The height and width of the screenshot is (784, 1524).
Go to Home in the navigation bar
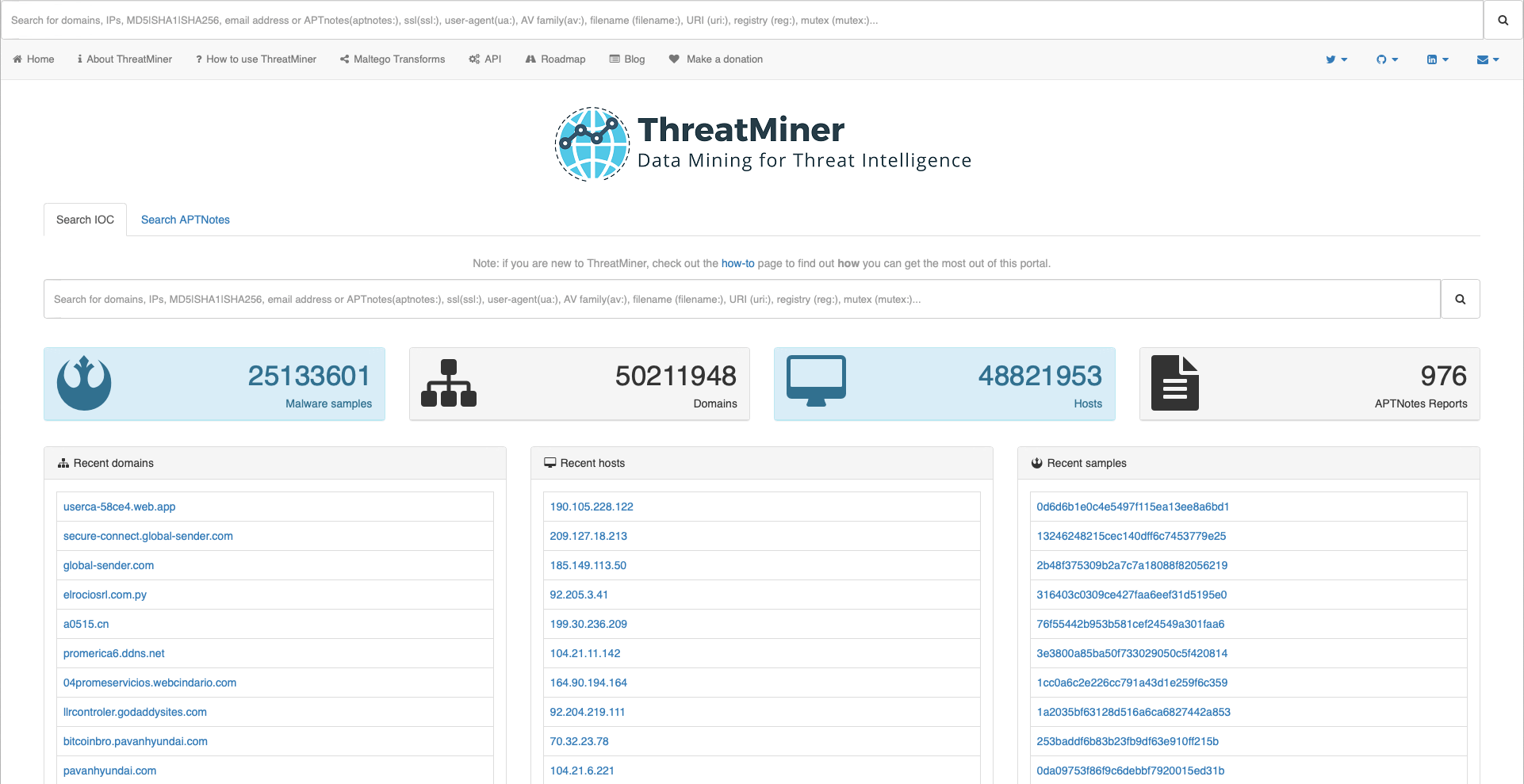[33, 59]
